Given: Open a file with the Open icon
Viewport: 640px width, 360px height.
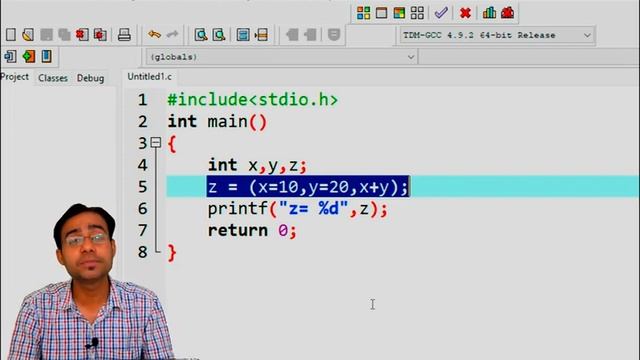Looking at the screenshot, I should [x=28, y=35].
